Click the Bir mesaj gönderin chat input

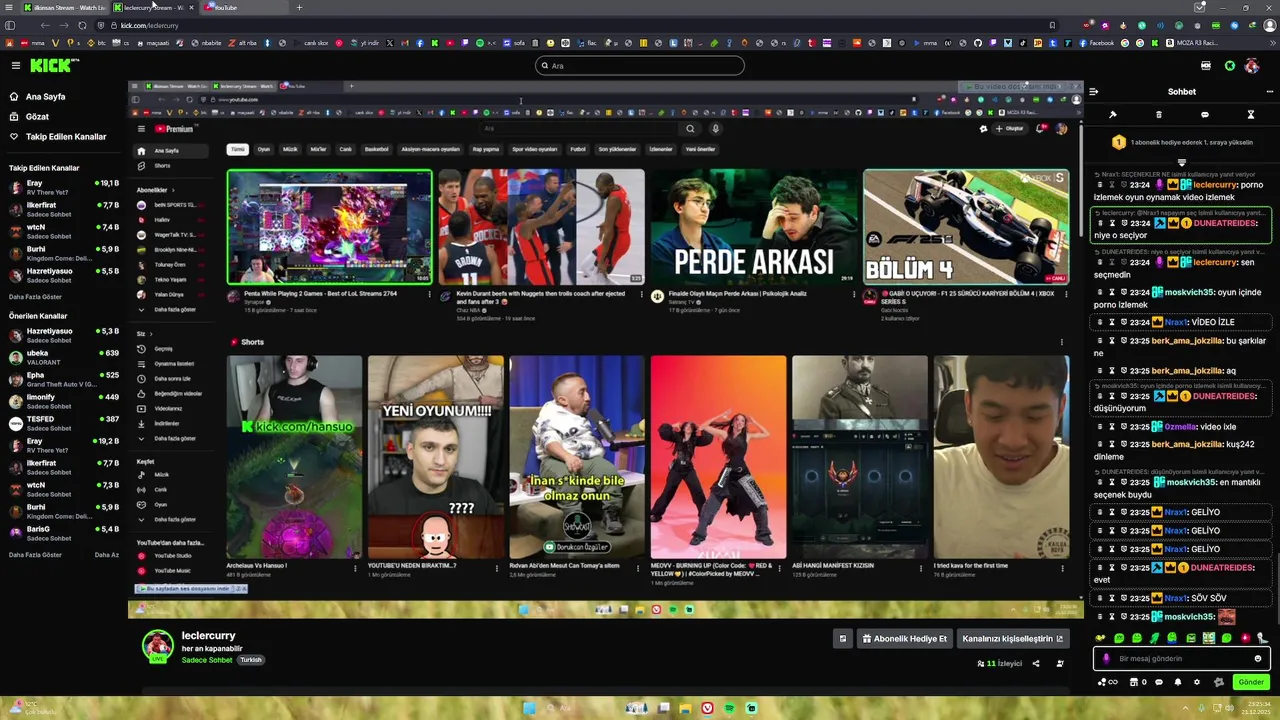coord(1182,659)
